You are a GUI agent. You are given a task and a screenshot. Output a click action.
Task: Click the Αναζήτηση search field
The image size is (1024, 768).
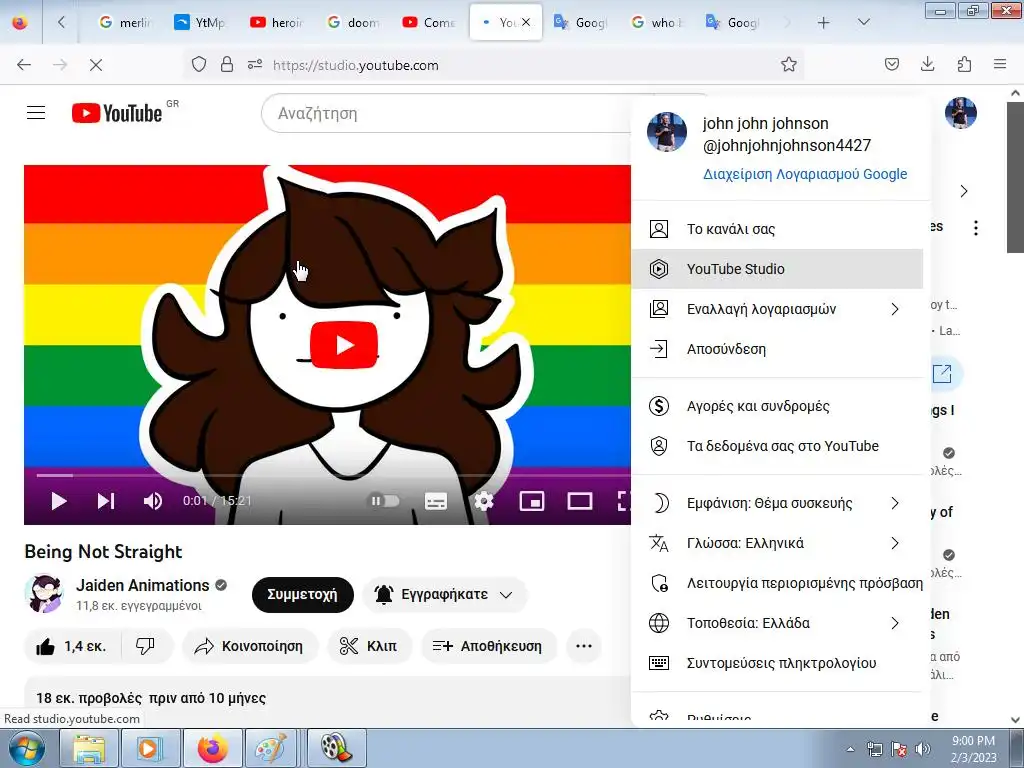(451, 113)
